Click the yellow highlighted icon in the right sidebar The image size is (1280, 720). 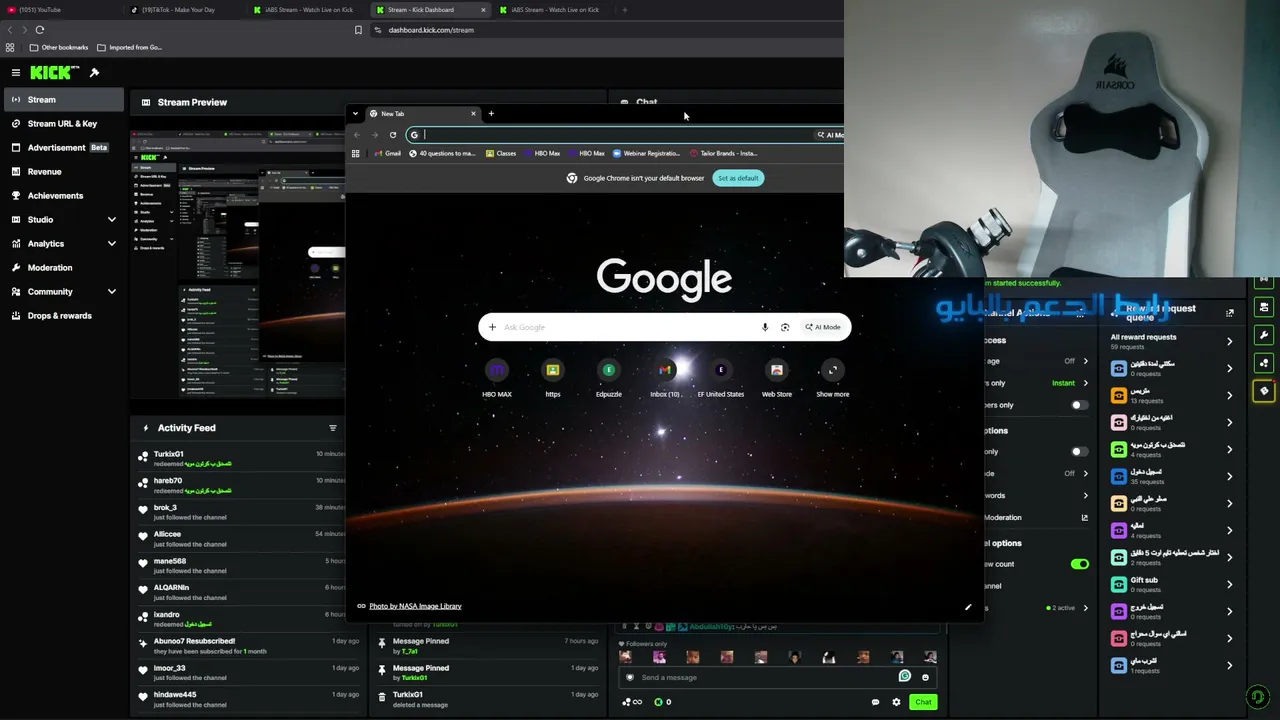pyautogui.click(x=1264, y=391)
